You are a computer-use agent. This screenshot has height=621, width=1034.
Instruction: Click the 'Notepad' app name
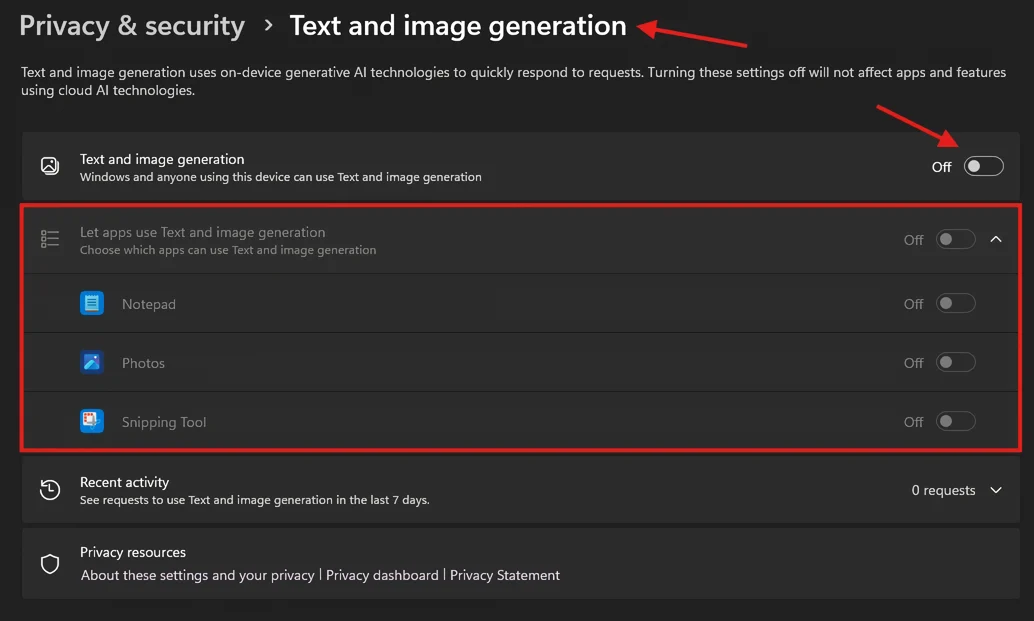149,304
